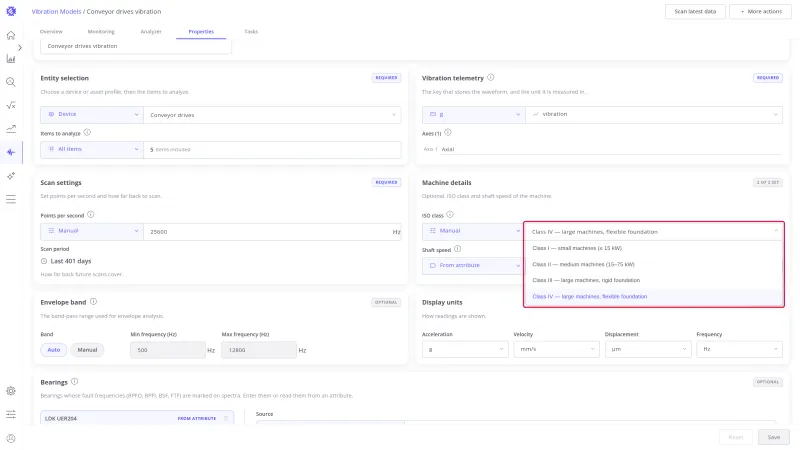
Task: Choose Class I small machines option
Action: [x=654, y=248]
